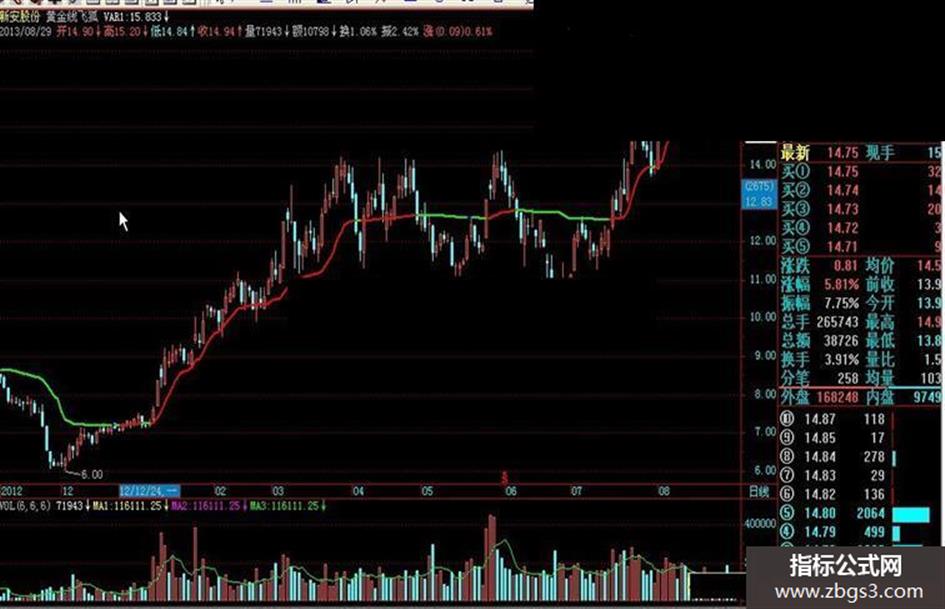Click tick row ④ at price 14.79

841,532
